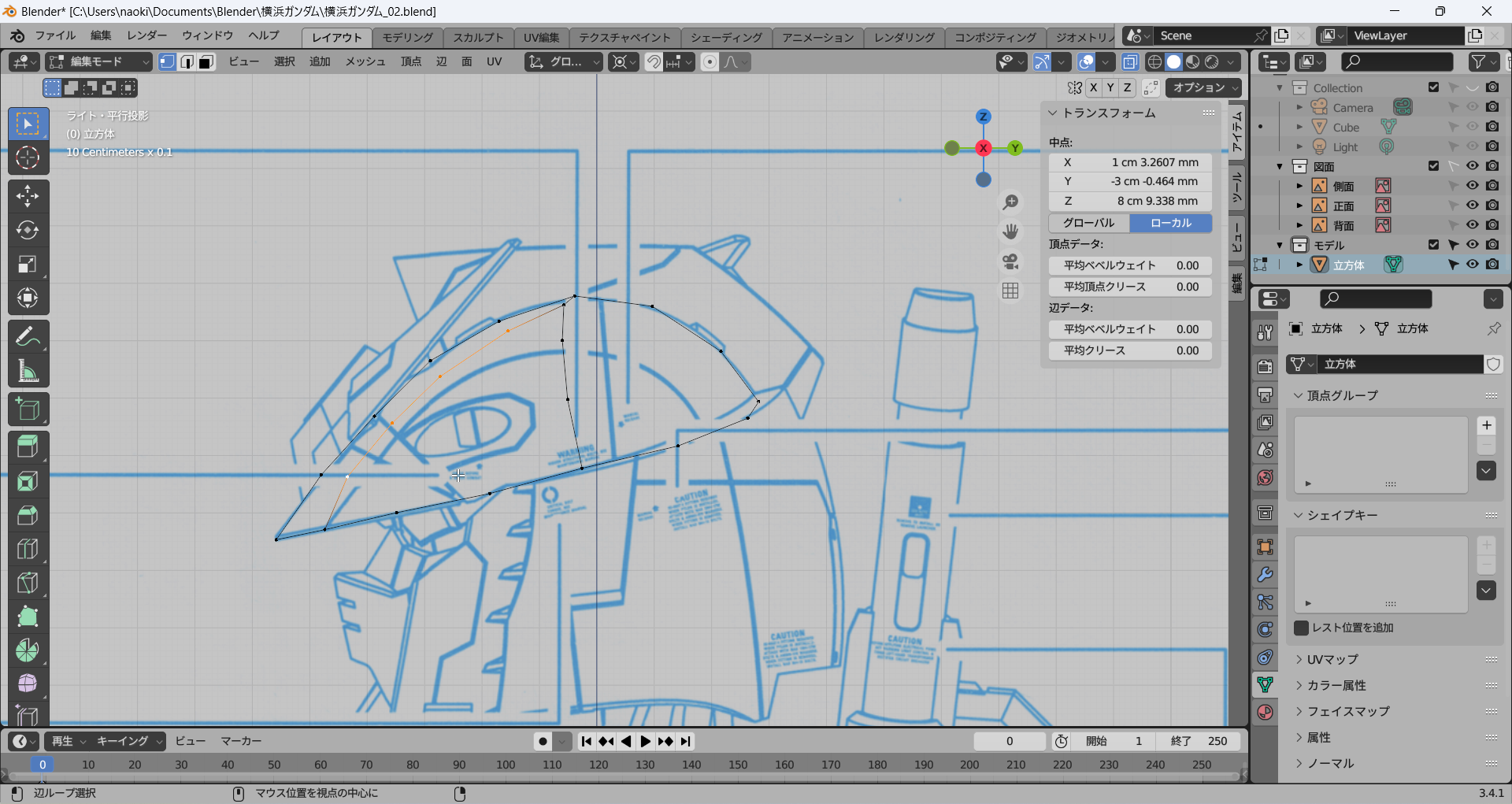Switch to face select mode
This screenshot has width=1512, height=804.
point(206,62)
